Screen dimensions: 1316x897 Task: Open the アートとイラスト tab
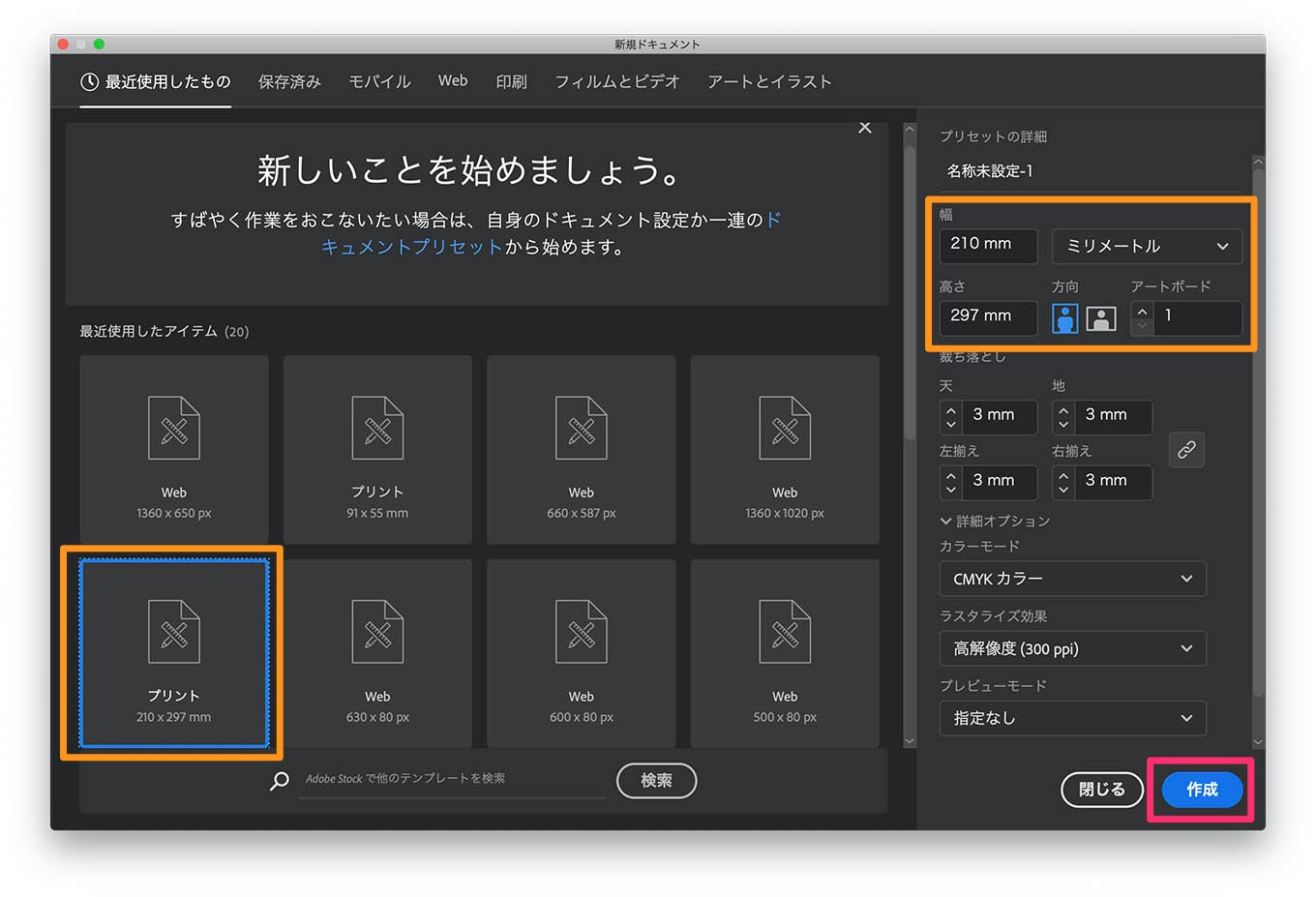[769, 82]
